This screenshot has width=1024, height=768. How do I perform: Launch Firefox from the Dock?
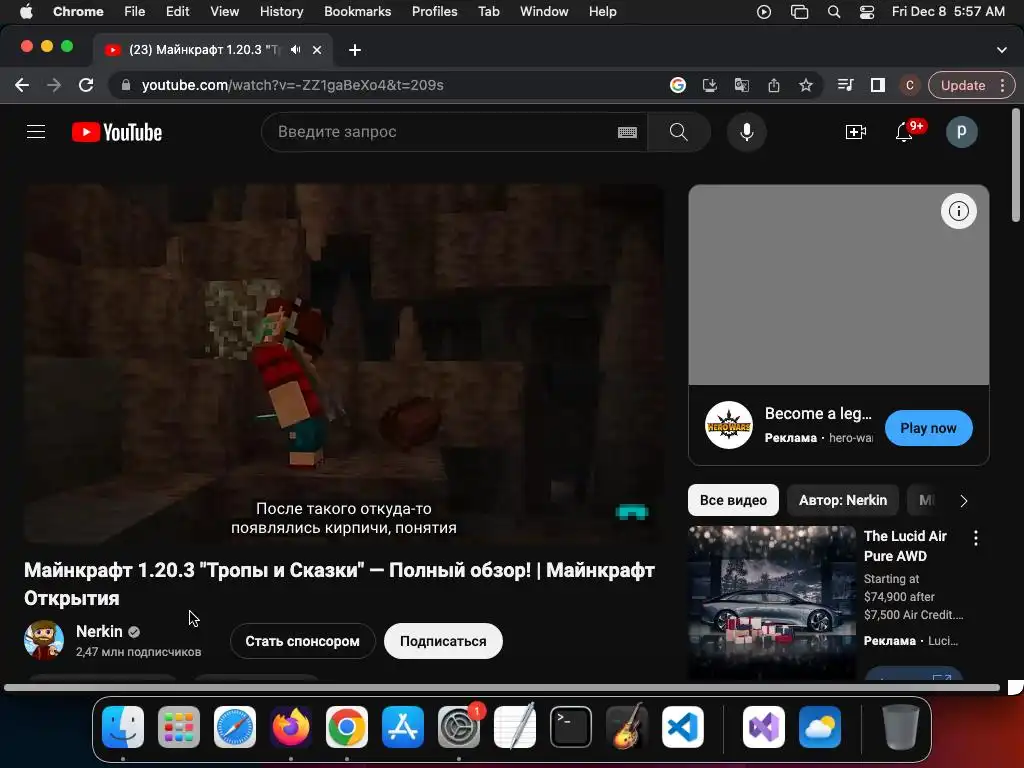pyautogui.click(x=291, y=727)
